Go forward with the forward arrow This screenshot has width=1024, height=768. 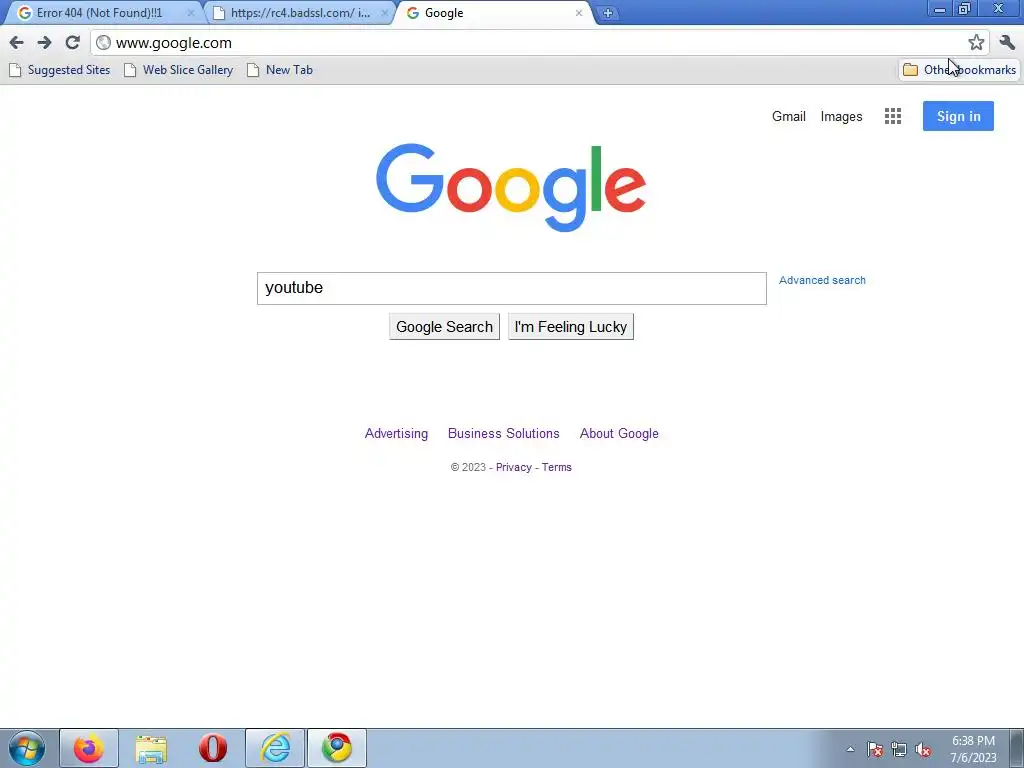(44, 43)
